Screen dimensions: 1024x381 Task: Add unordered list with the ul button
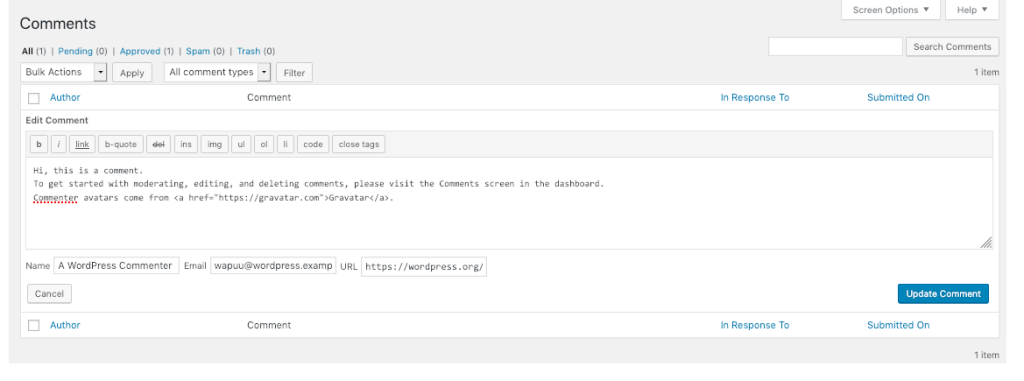241,144
